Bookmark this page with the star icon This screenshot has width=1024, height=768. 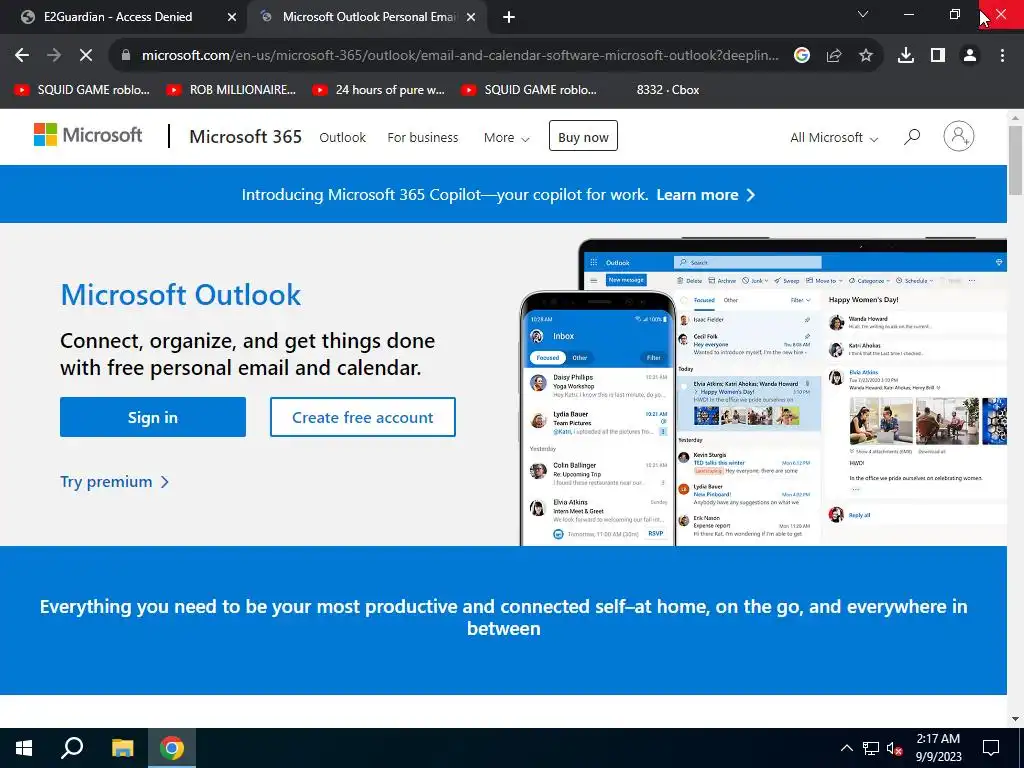coord(866,56)
